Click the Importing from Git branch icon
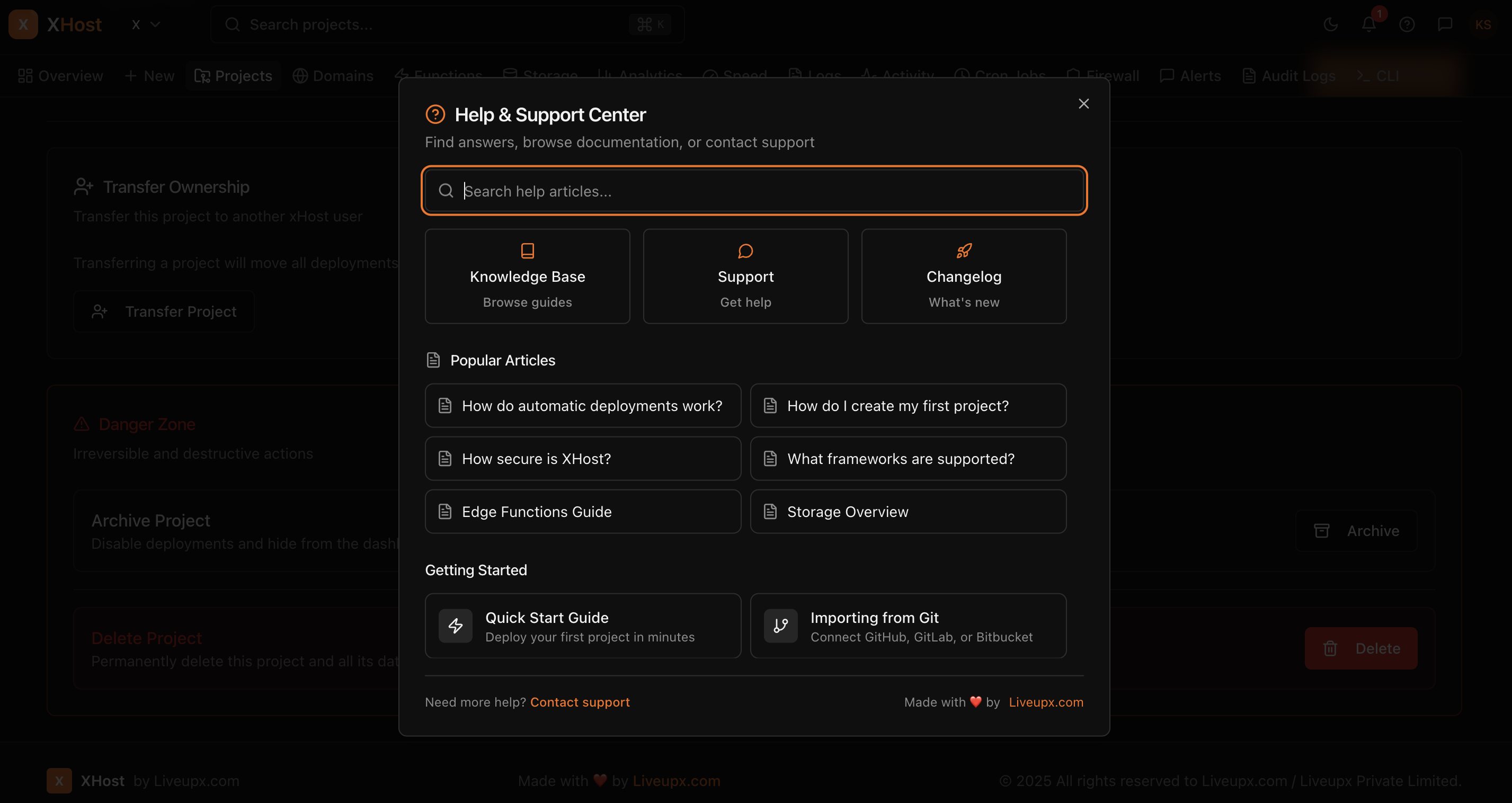1512x803 pixels. pyautogui.click(x=780, y=626)
